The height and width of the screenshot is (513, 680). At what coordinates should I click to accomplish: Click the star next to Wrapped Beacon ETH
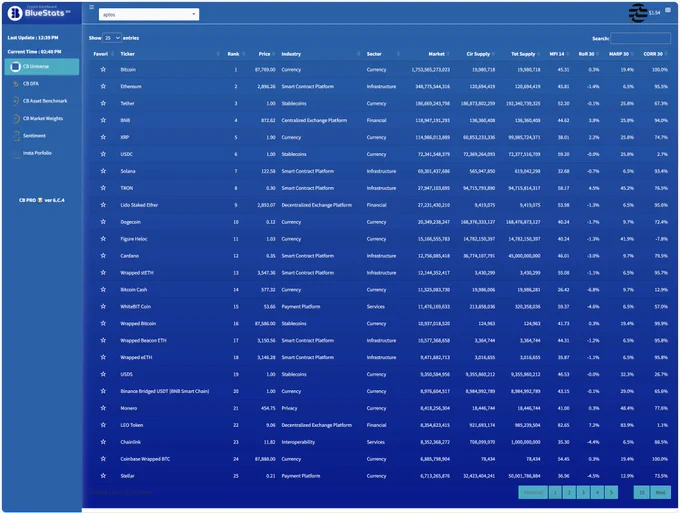click(103, 340)
